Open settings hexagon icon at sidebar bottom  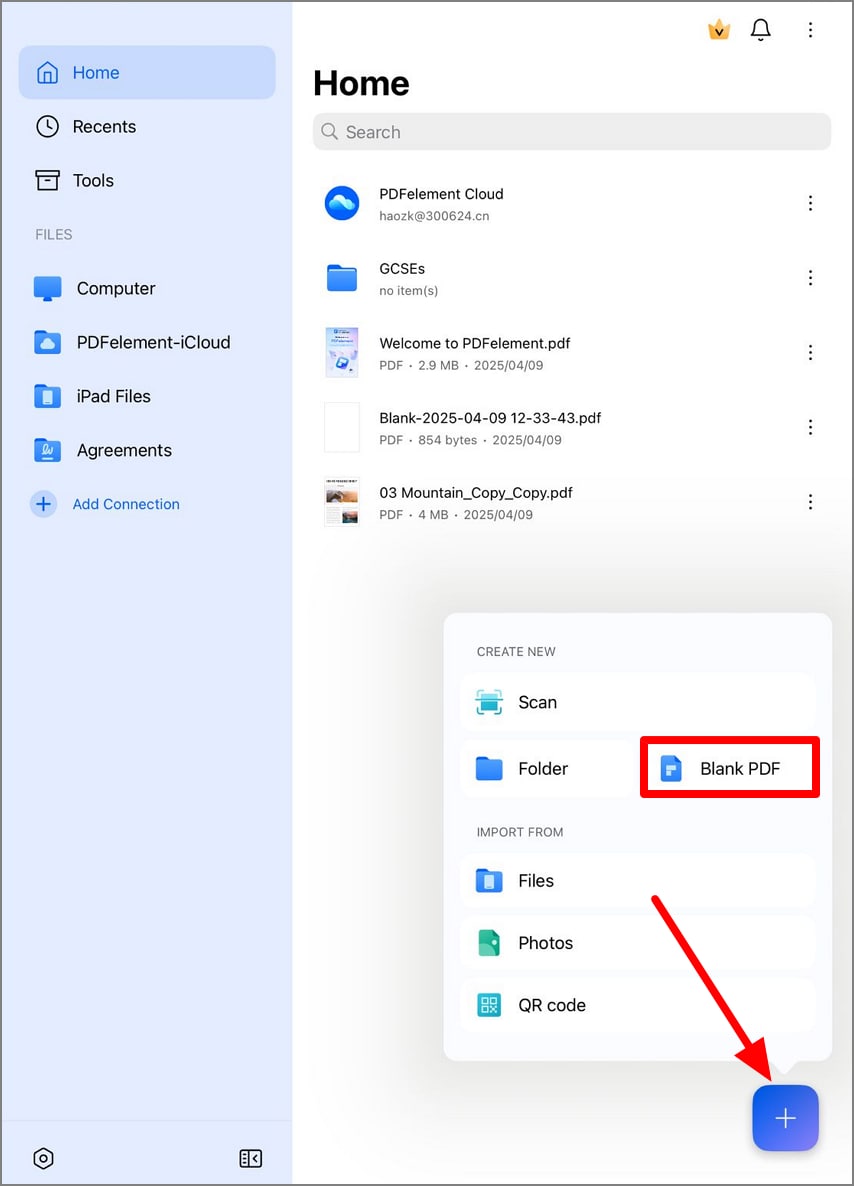pyautogui.click(x=44, y=1158)
